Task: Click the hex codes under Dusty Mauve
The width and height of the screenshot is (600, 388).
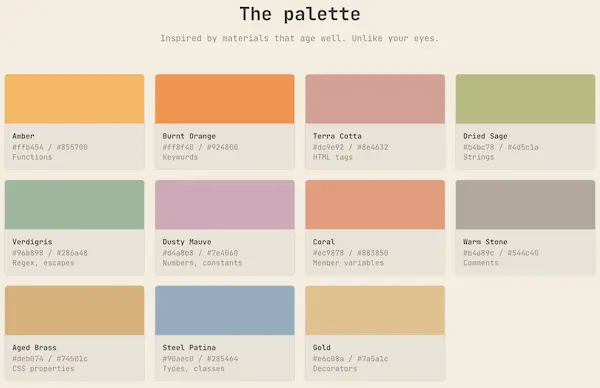Action: [200, 253]
